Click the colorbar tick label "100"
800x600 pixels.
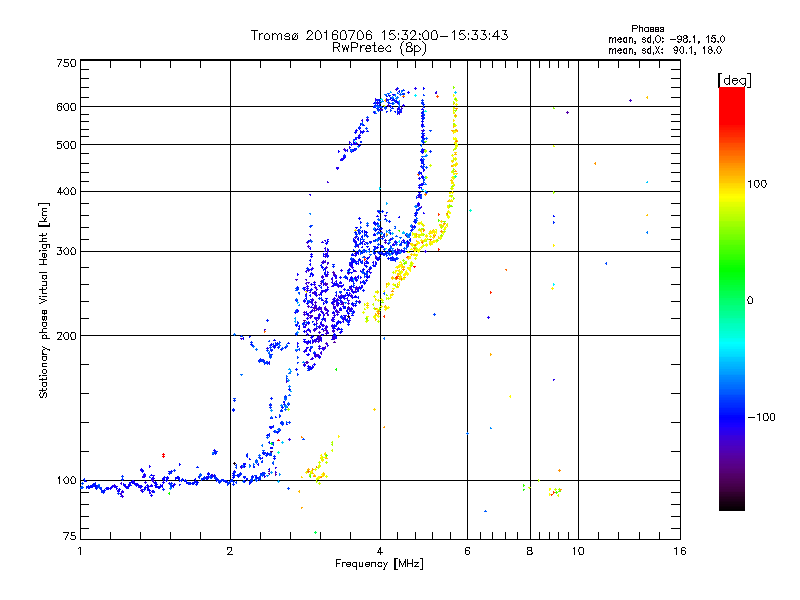757,184
